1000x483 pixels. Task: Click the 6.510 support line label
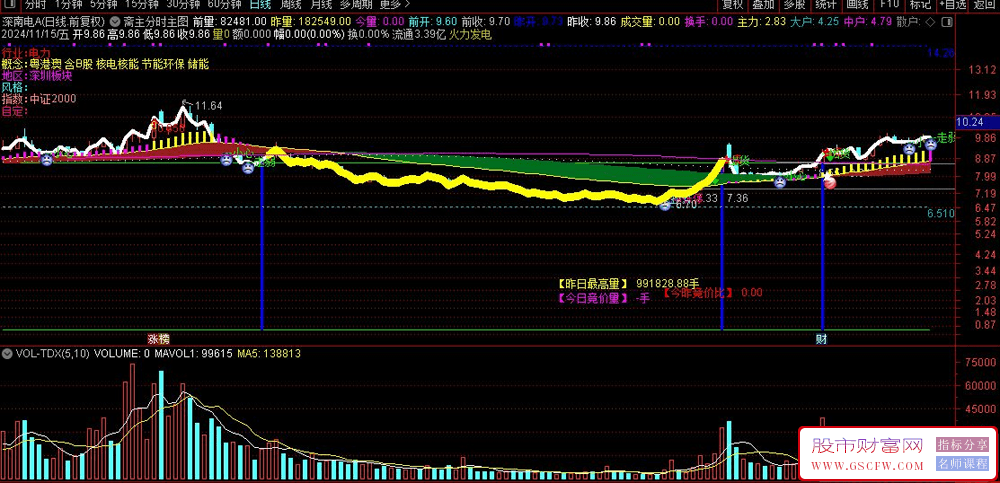(x=941, y=214)
